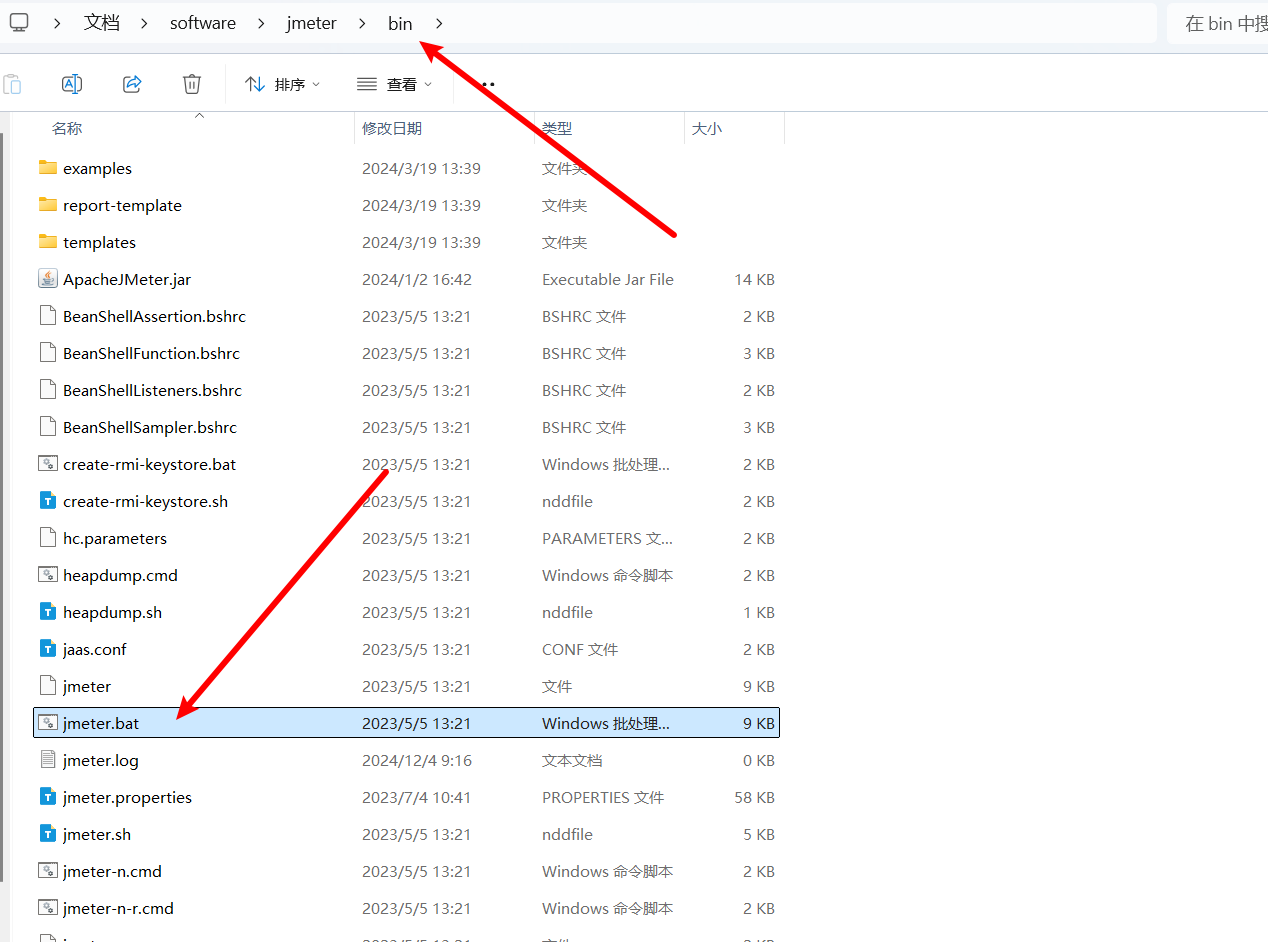Click the create-rmi-keystore.bat batch icon
The image size is (1268, 946).
tap(48, 464)
